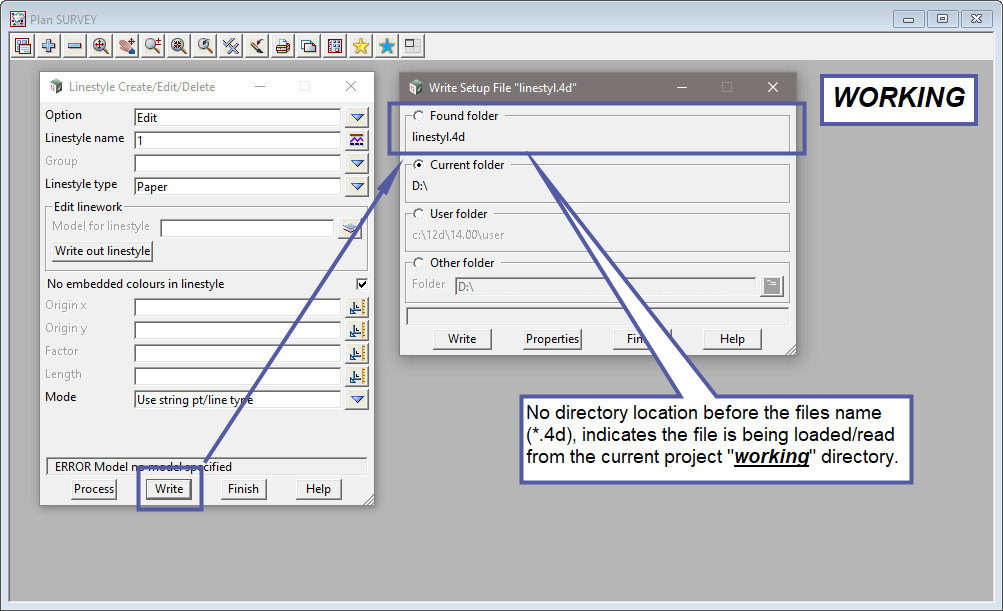Click the Folder path field showing D:\
Screen dimensions: 1003x611
tap(605, 287)
